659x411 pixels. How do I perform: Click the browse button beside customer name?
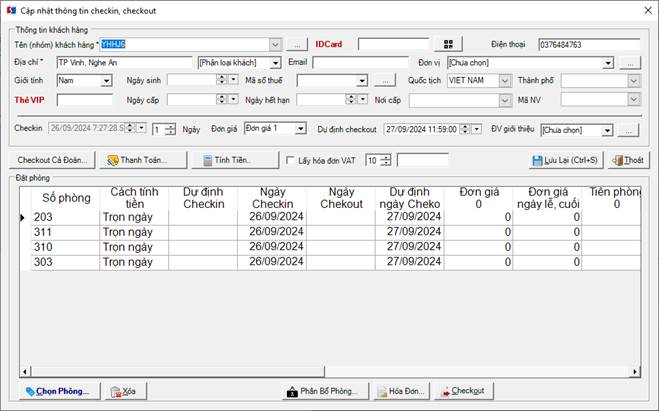[x=297, y=44]
